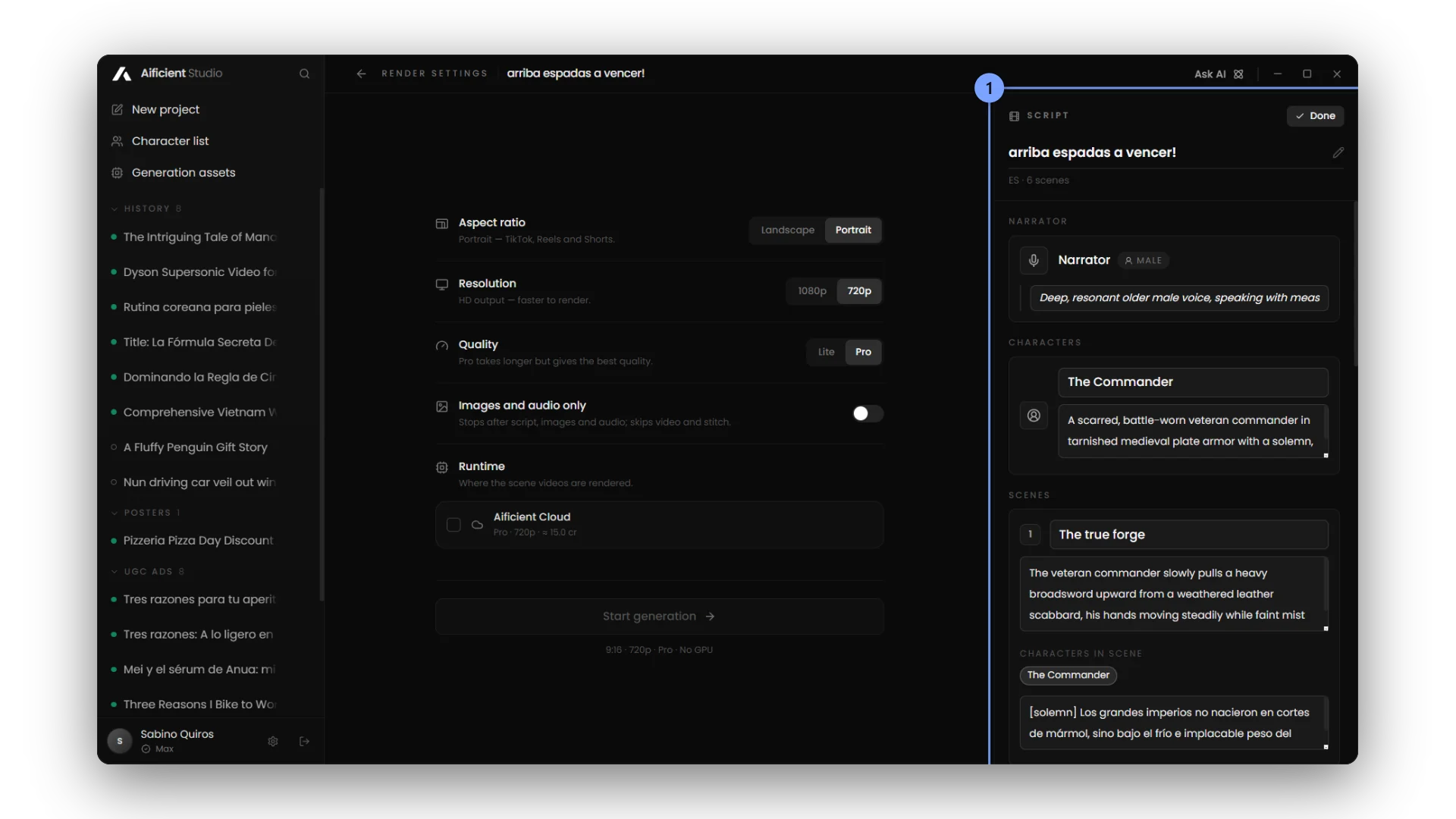Image resolution: width=1456 pixels, height=819 pixels.
Task: Click the logout icon in bottom sidebar
Action: pyautogui.click(x=304, y=741)
